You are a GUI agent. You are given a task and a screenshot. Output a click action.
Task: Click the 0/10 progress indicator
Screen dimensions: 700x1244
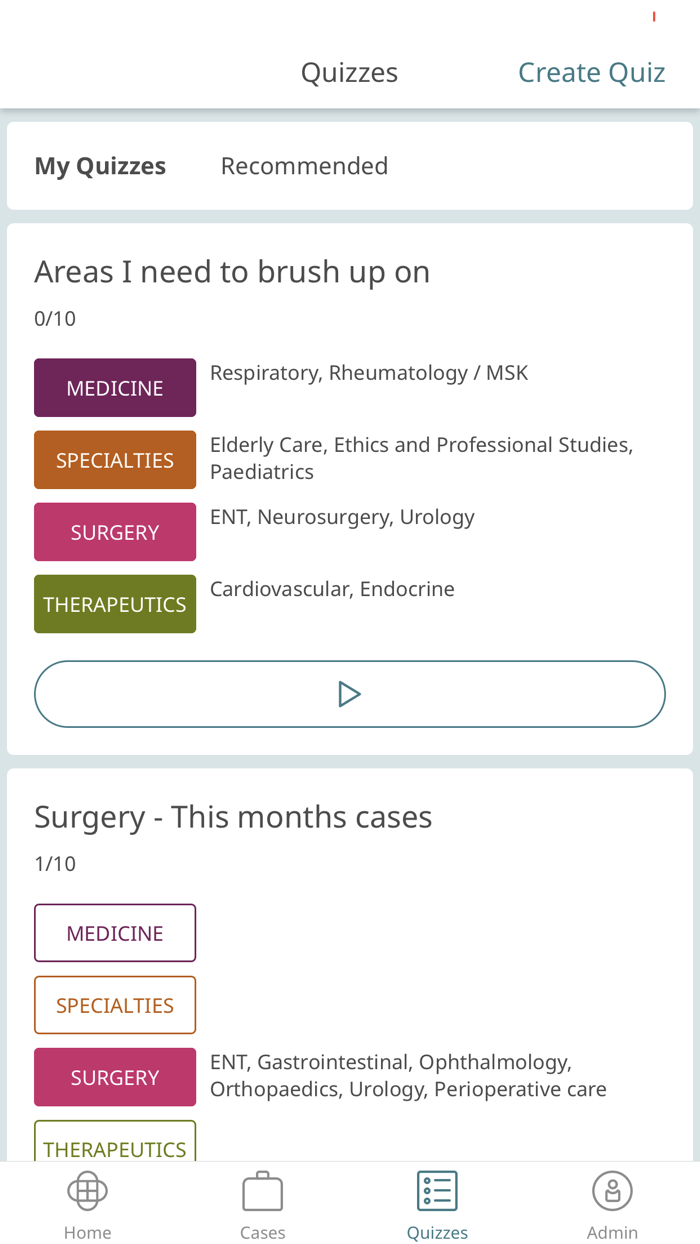tap(55, 317)
